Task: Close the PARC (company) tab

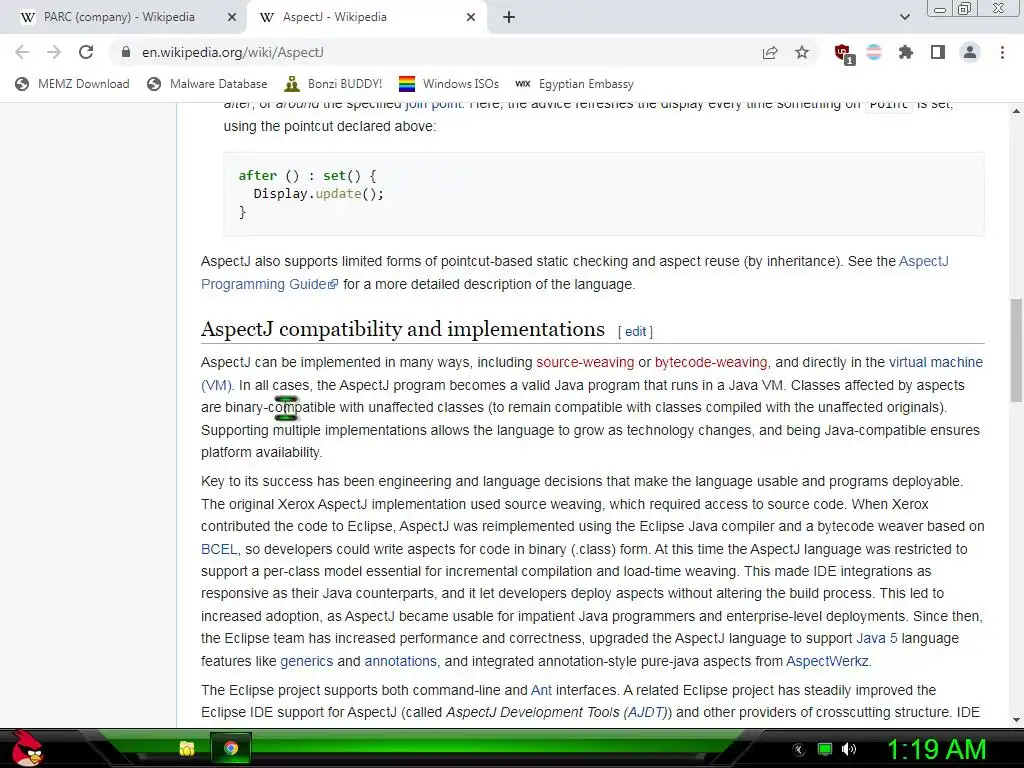Action: tap(232, 18)
